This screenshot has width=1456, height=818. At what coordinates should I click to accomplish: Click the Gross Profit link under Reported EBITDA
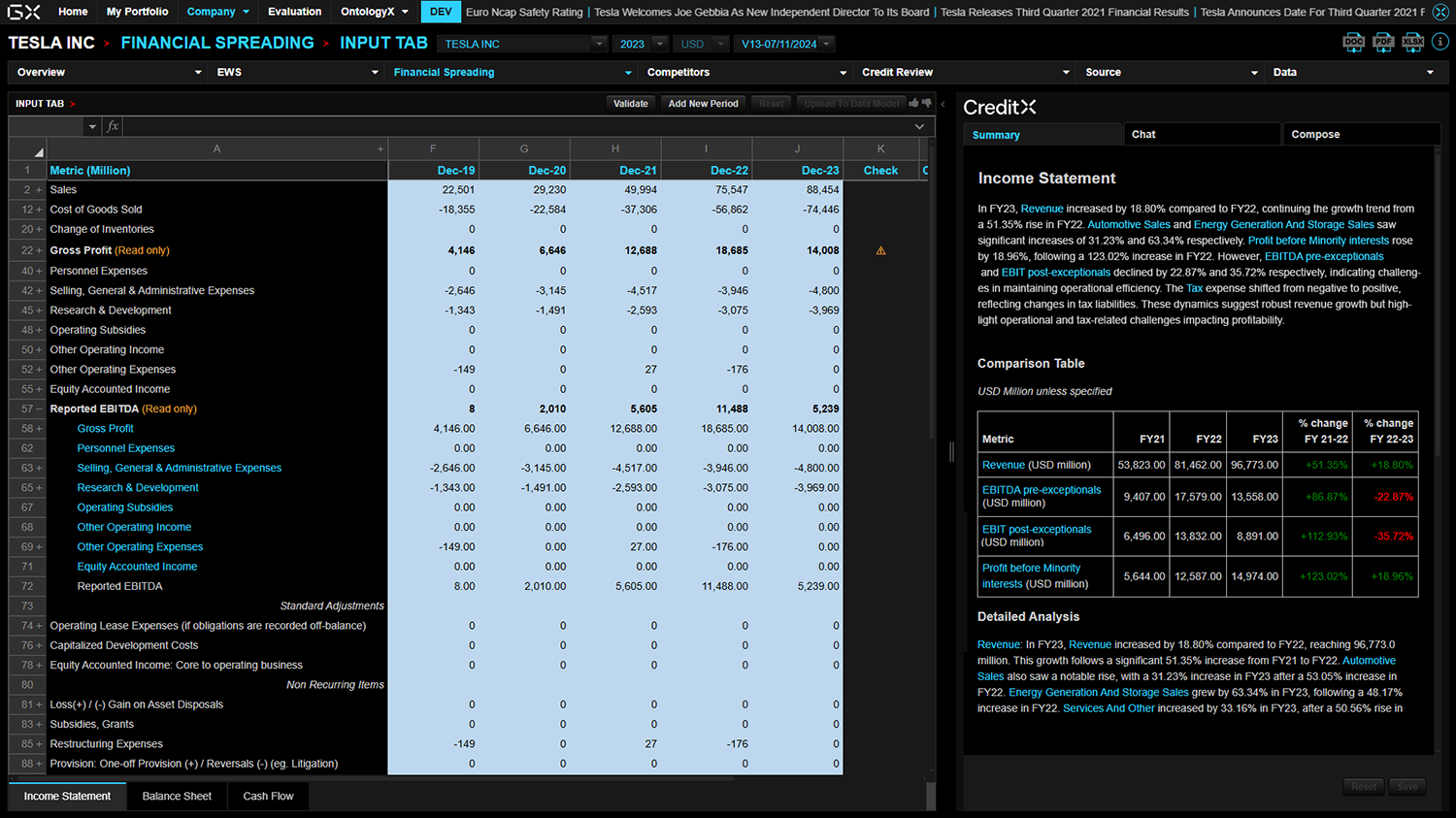click(106, 429)
